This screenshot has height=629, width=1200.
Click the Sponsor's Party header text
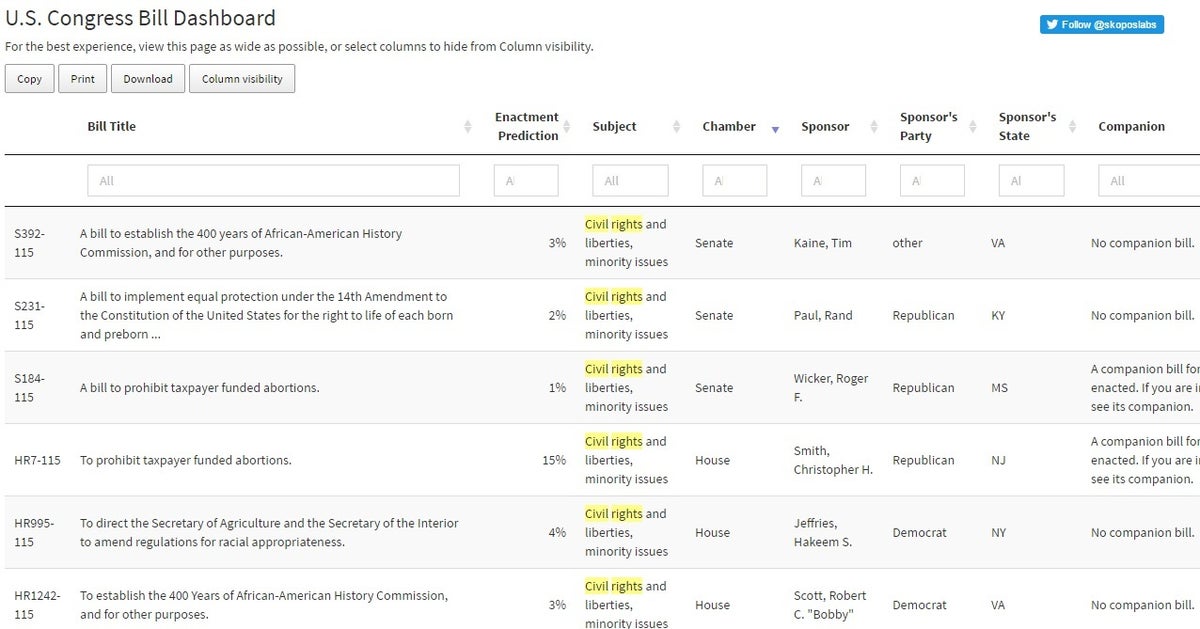929,127
